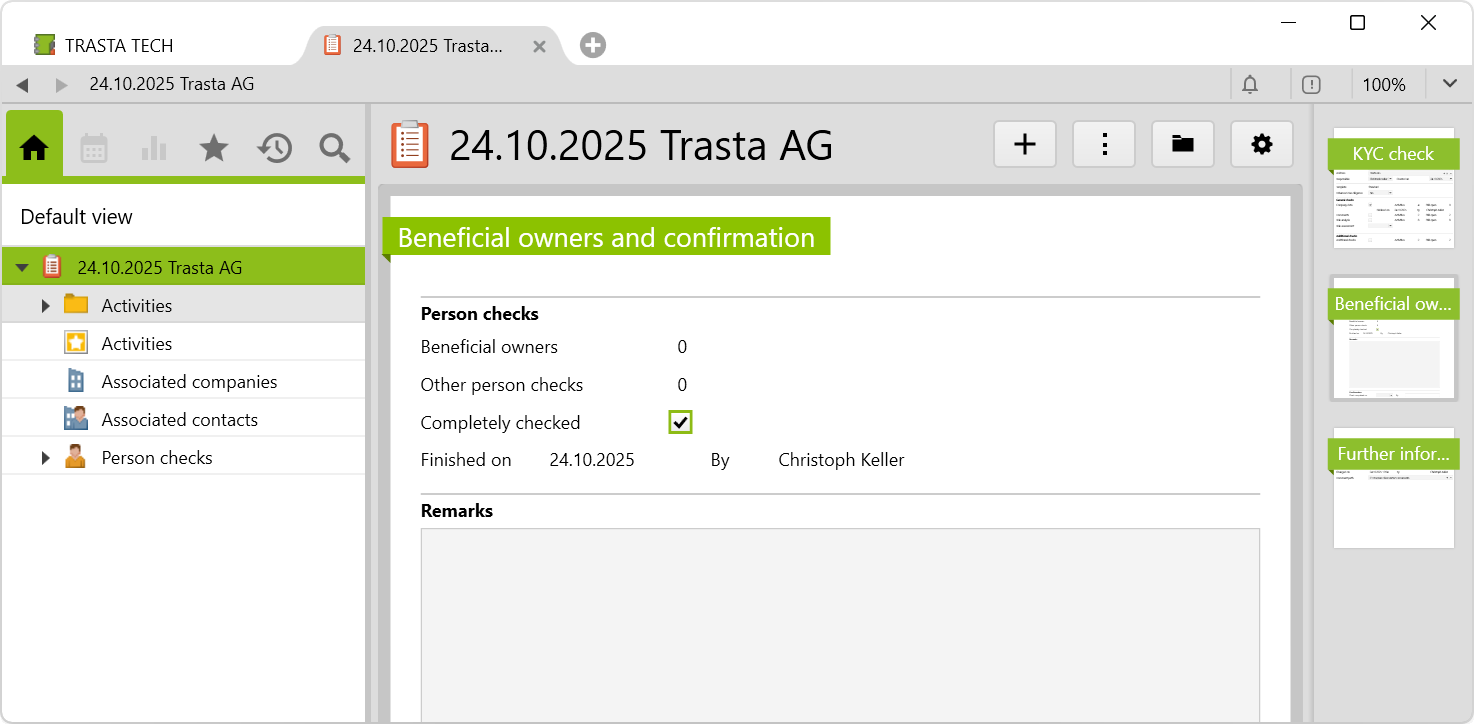Screen dimensions: 1474x724
Task: Click the search magnifier icon in sidebar
Action: [x=334, y=148]
